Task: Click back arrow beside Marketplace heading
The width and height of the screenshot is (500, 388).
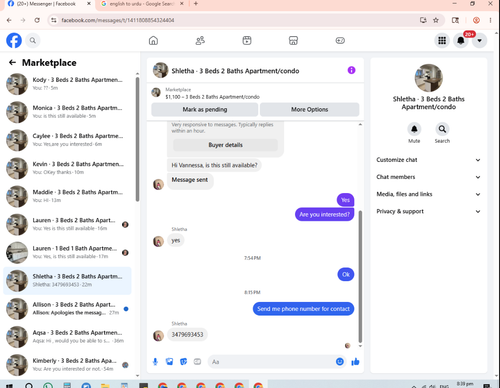Action: [12, 62]
